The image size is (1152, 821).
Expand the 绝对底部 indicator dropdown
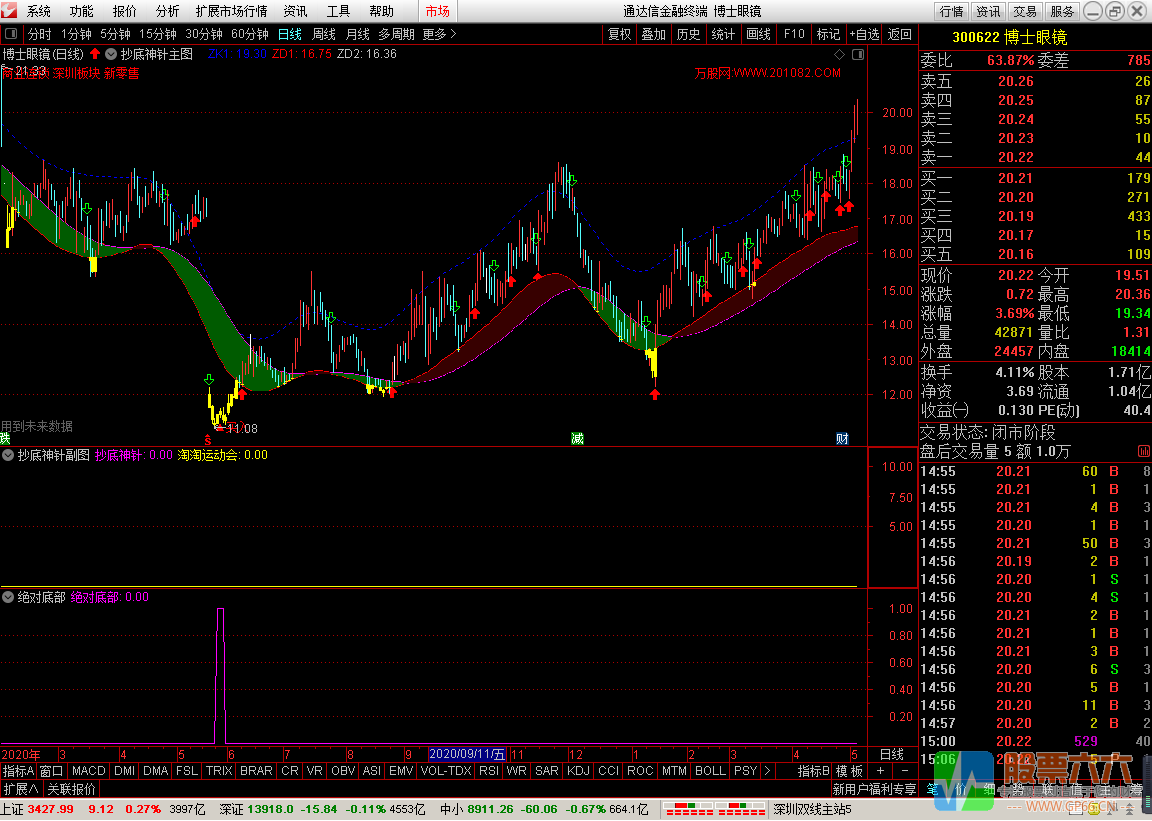[8, 597]
